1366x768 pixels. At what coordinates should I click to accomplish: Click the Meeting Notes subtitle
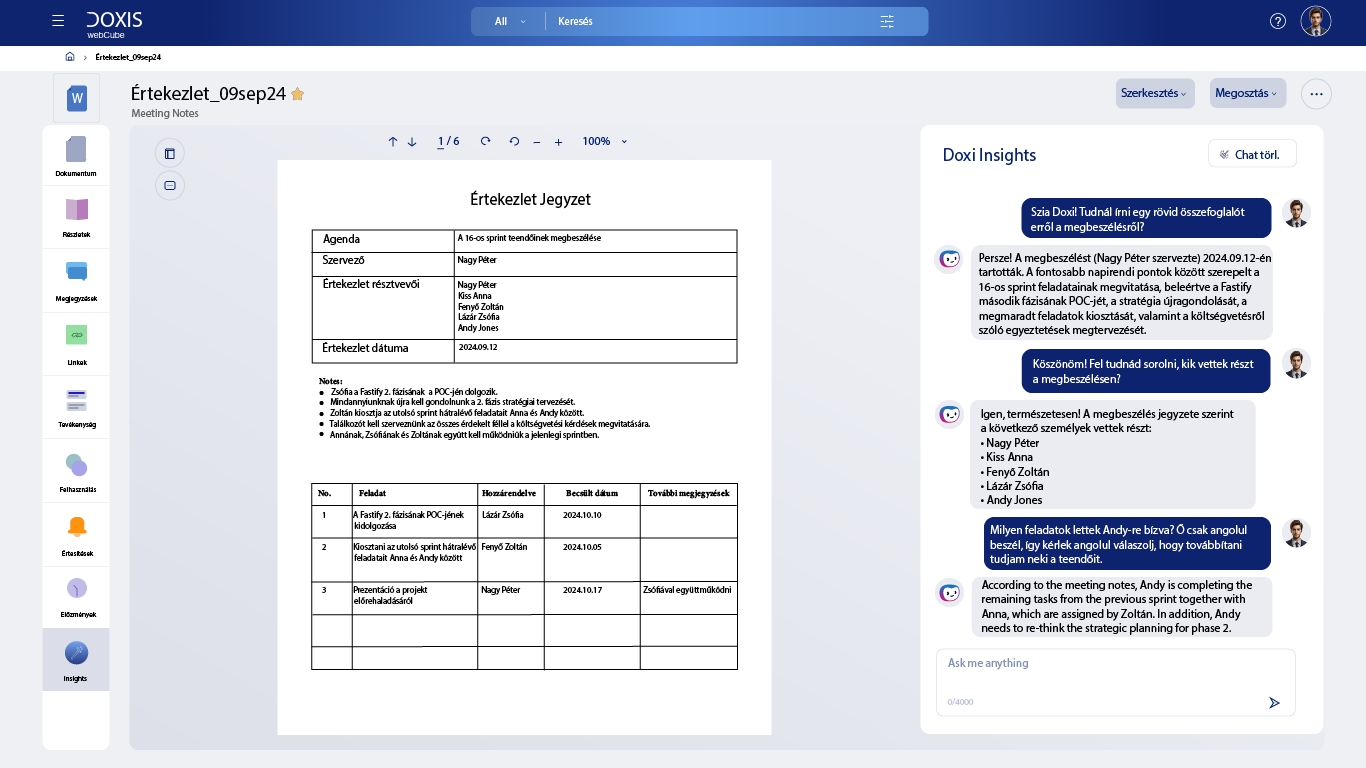[x=165, y=113]
